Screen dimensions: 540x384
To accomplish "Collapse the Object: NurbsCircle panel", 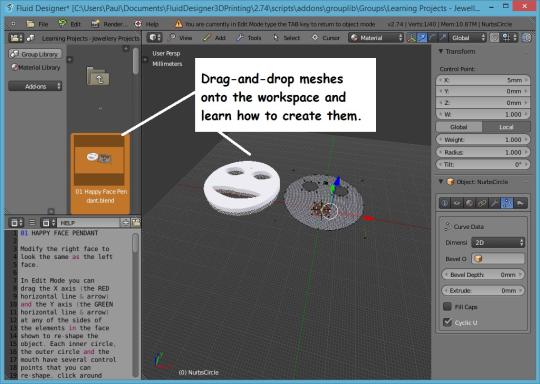I will 441,181.
